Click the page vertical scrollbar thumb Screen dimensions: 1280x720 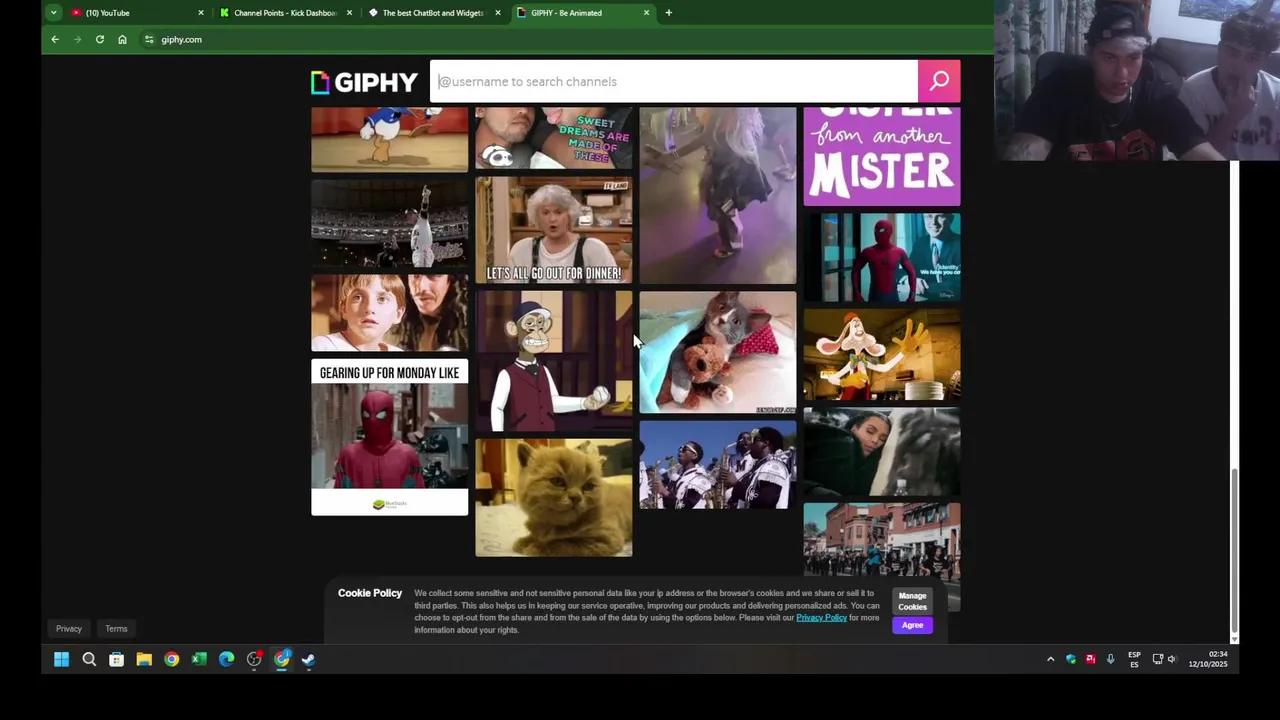(x=1234, y=550)
